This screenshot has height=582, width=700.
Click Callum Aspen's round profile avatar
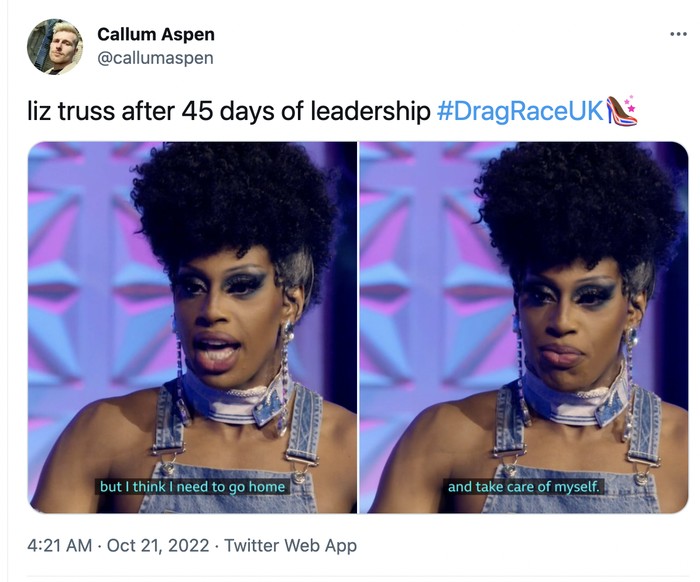click(55, 46)
